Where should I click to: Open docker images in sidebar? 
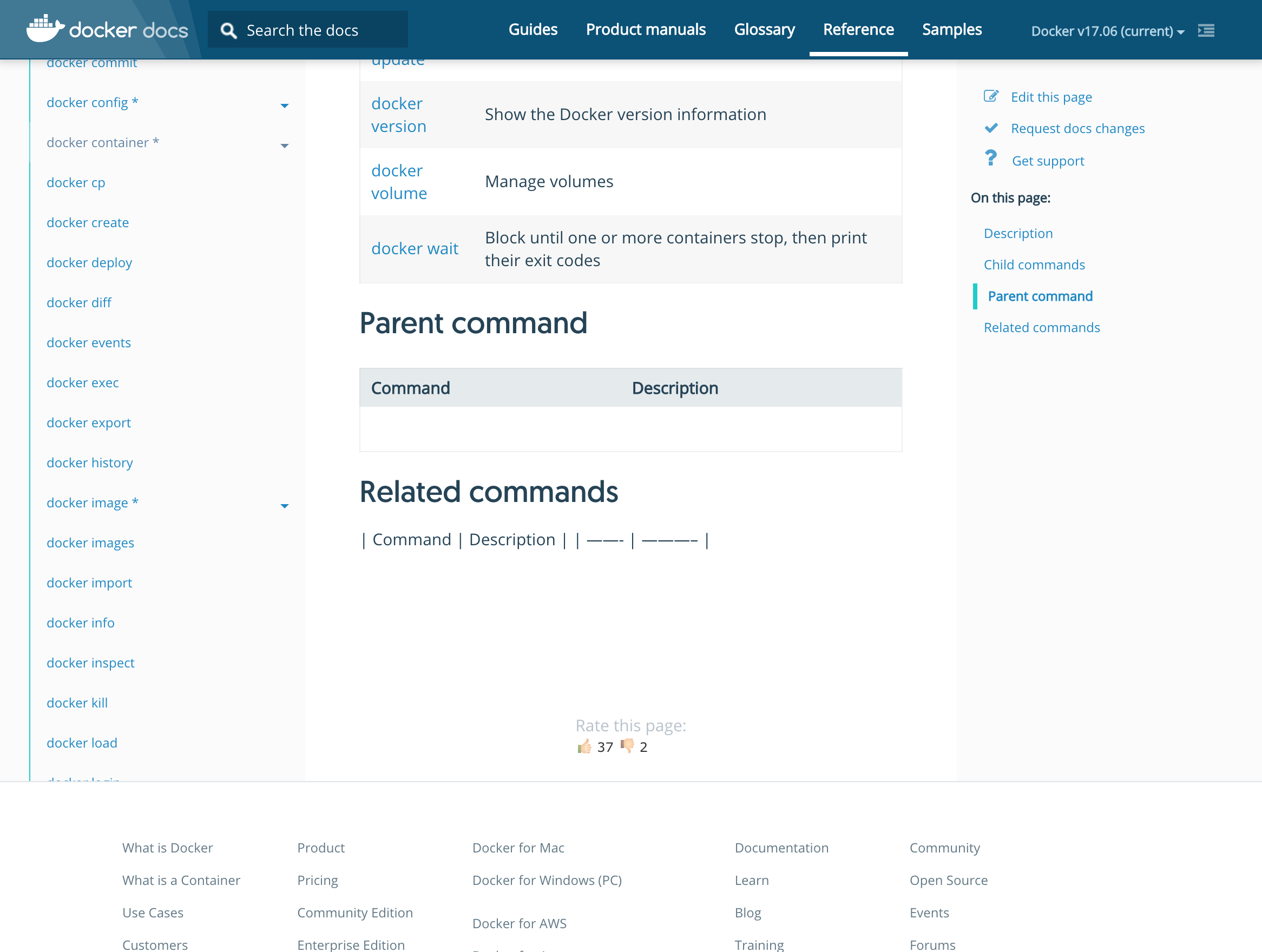click(x=91, y=543)
